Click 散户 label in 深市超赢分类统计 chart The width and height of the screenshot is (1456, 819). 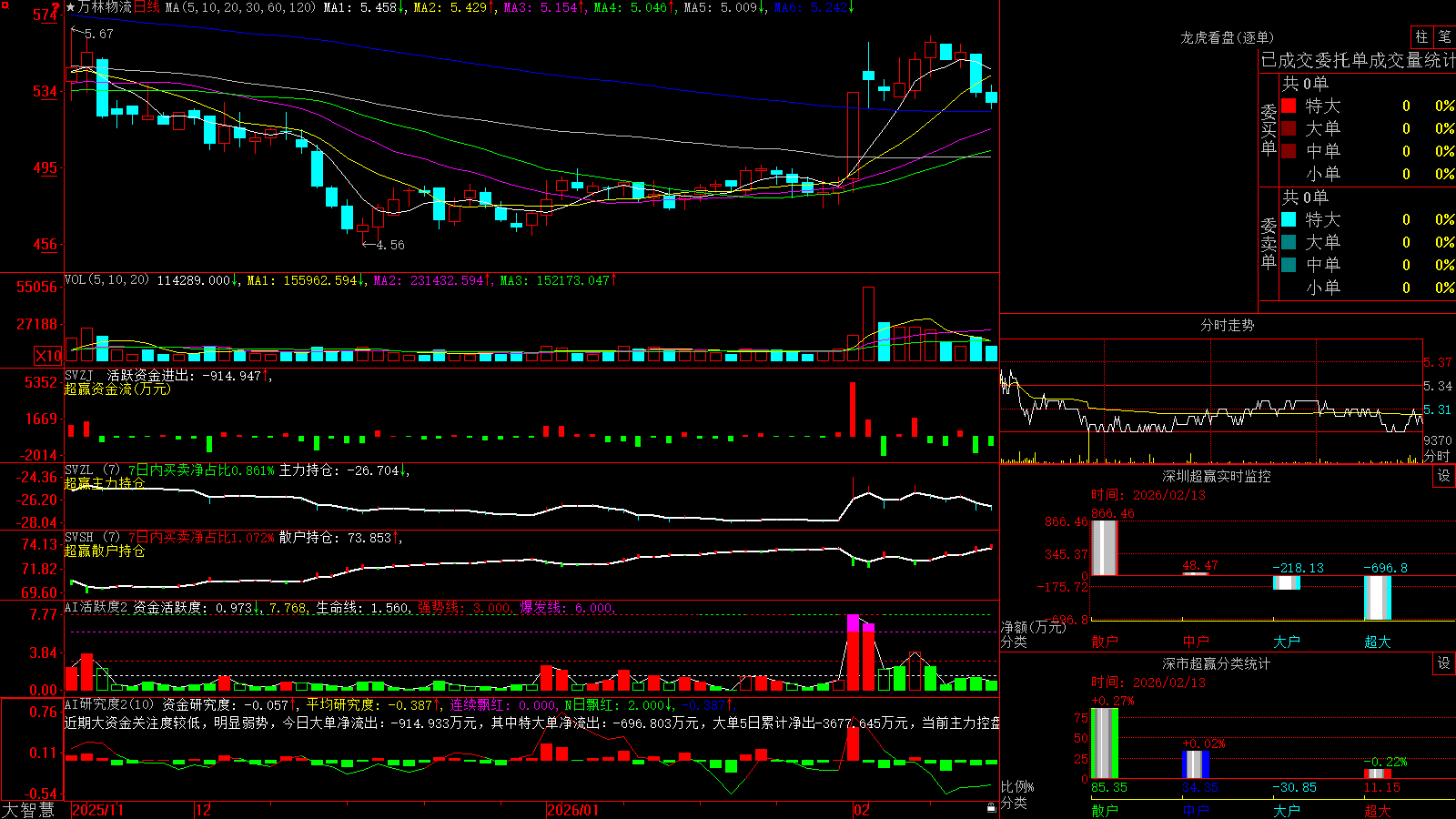point(1105,810)
